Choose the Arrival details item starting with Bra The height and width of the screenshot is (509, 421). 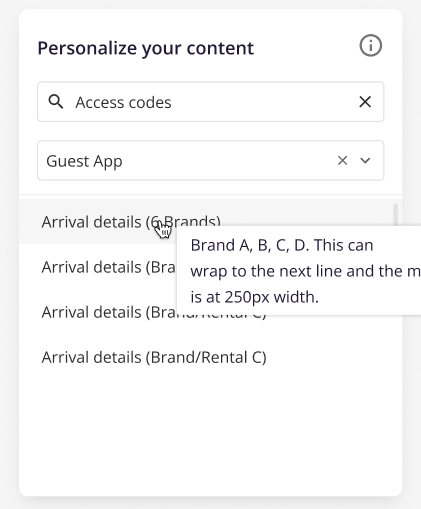108,267
